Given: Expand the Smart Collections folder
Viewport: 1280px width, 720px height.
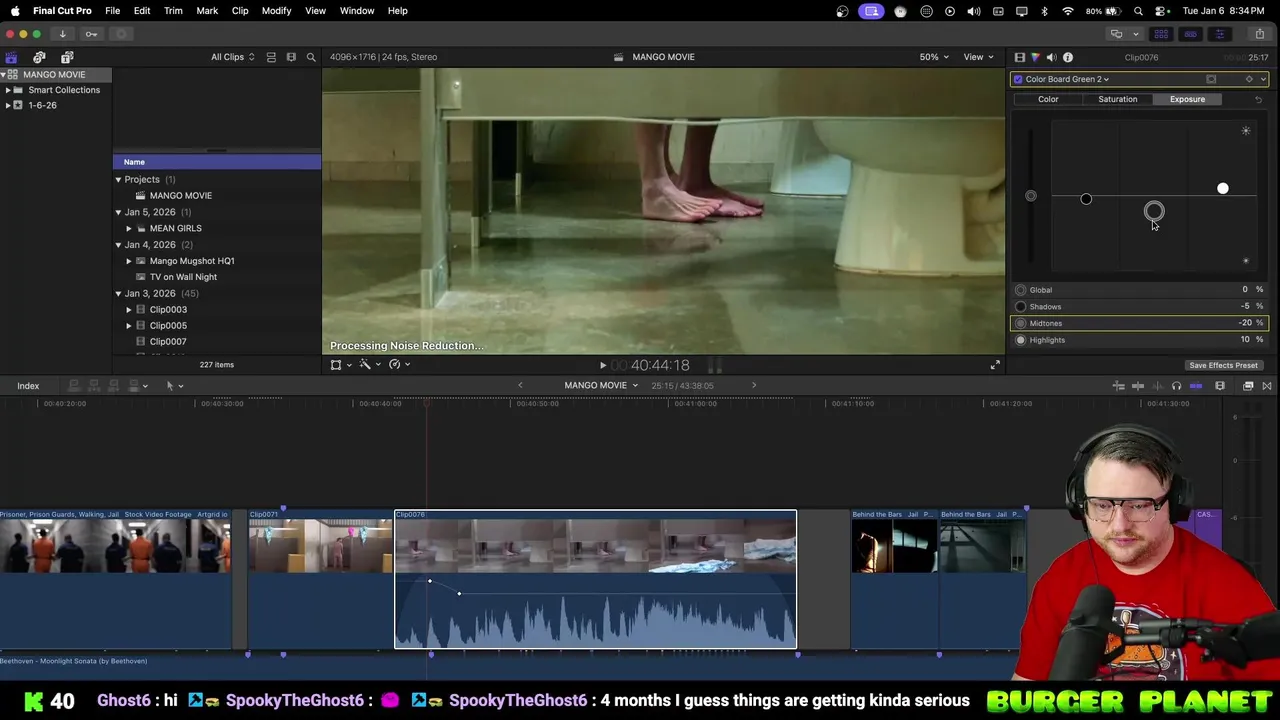Looking at the screenshot, I should [8, 90].
